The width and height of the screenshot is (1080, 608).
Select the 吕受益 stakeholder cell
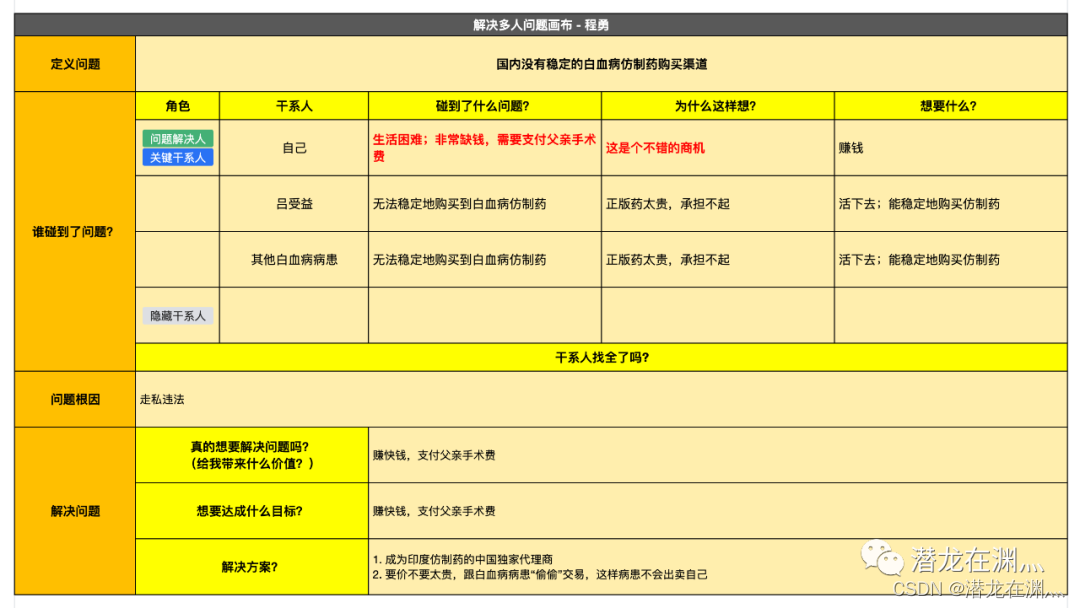[x=294, y=204]
